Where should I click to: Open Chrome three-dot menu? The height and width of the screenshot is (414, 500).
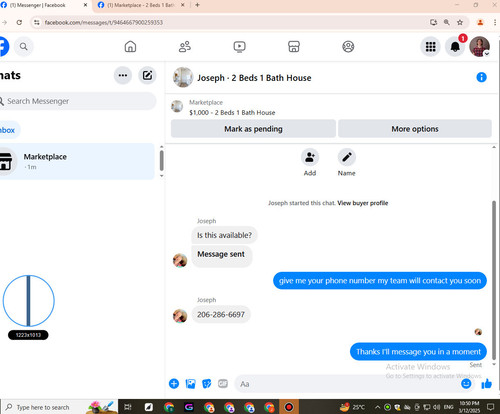click(495, 22)
